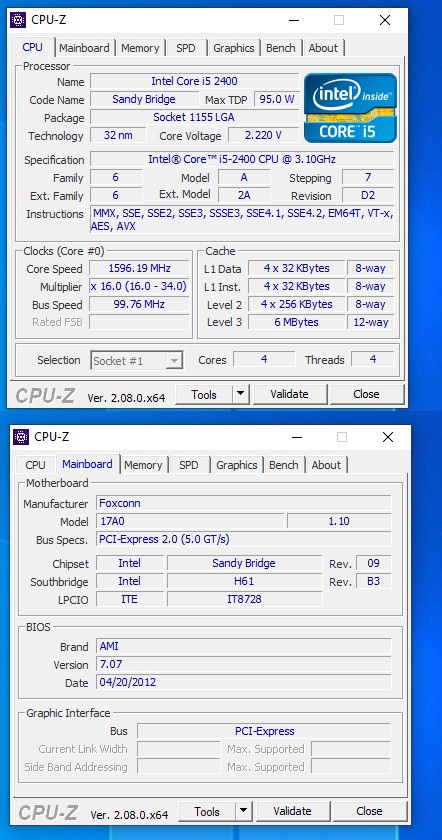This screenshot has width=442, height=840.
Task: Click the Intel Core i5 logo badge
Action: (350, 108)
